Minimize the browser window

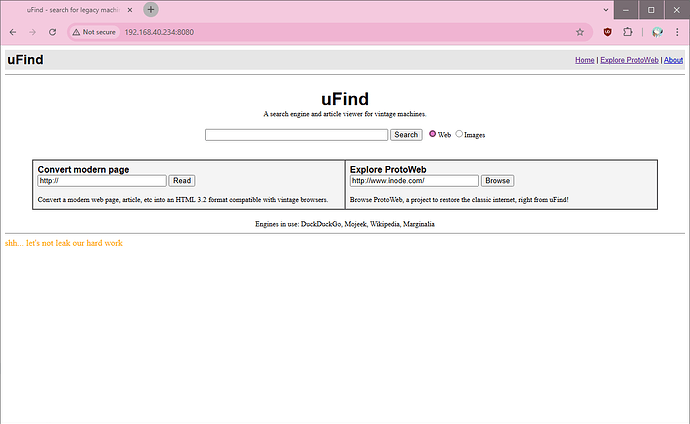(x=626, y=10)
